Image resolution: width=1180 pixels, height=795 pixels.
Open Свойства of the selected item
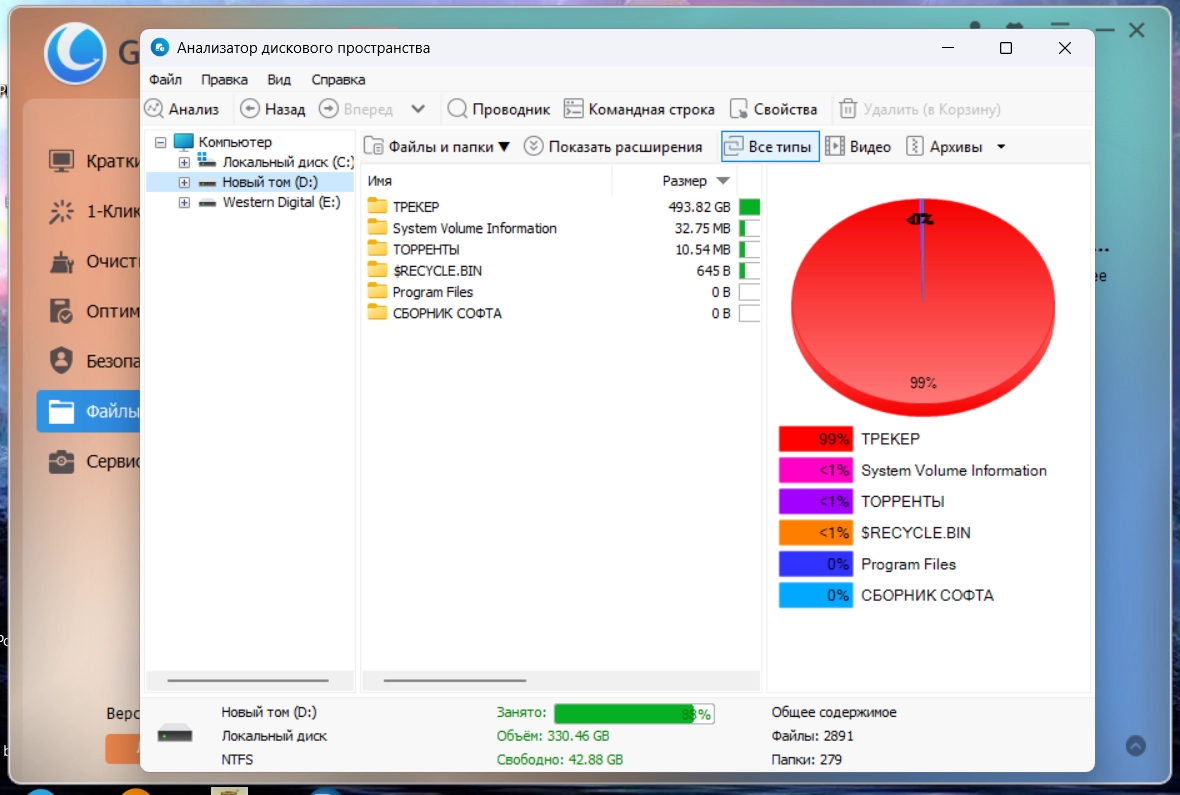click(774, 109)
